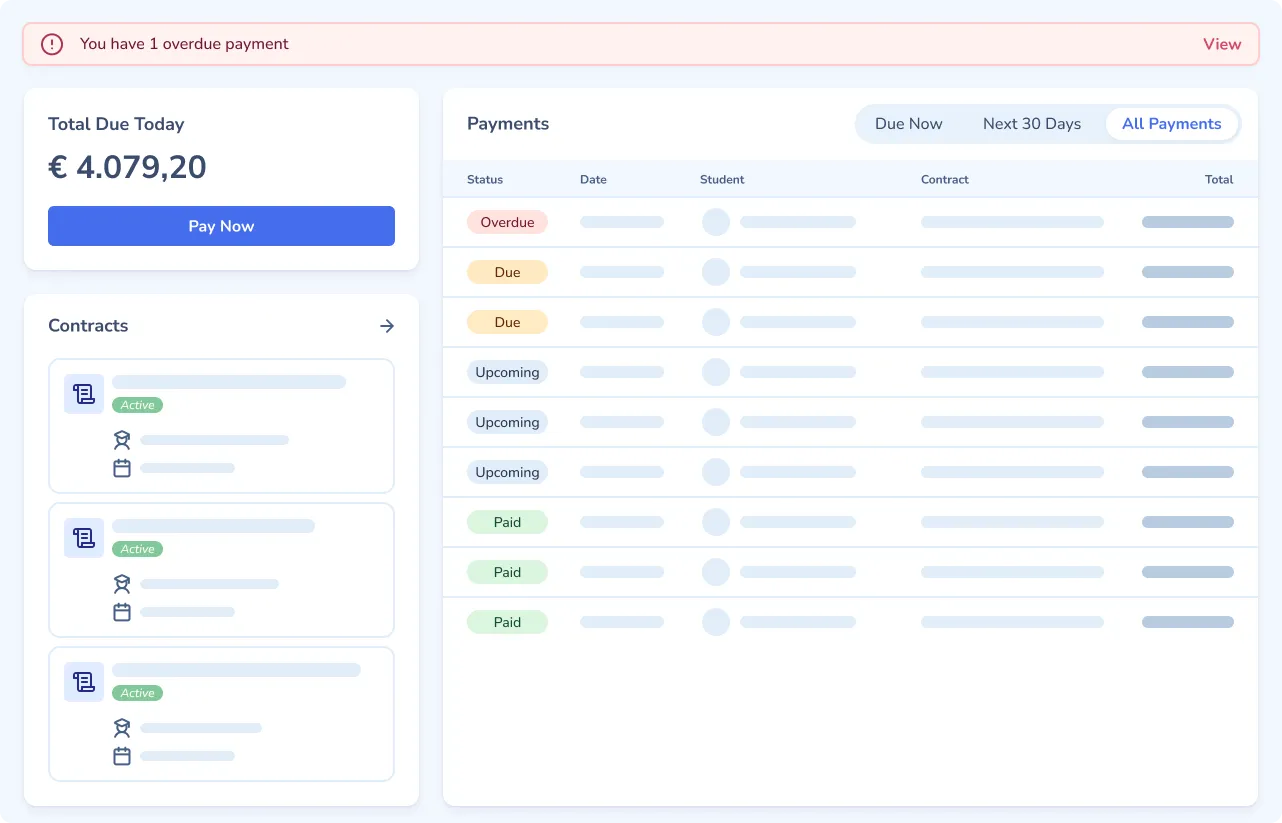Select the graduation cap icon in the first contract
The width and height of the screenshot is (1282, 823).
(122, 440)
